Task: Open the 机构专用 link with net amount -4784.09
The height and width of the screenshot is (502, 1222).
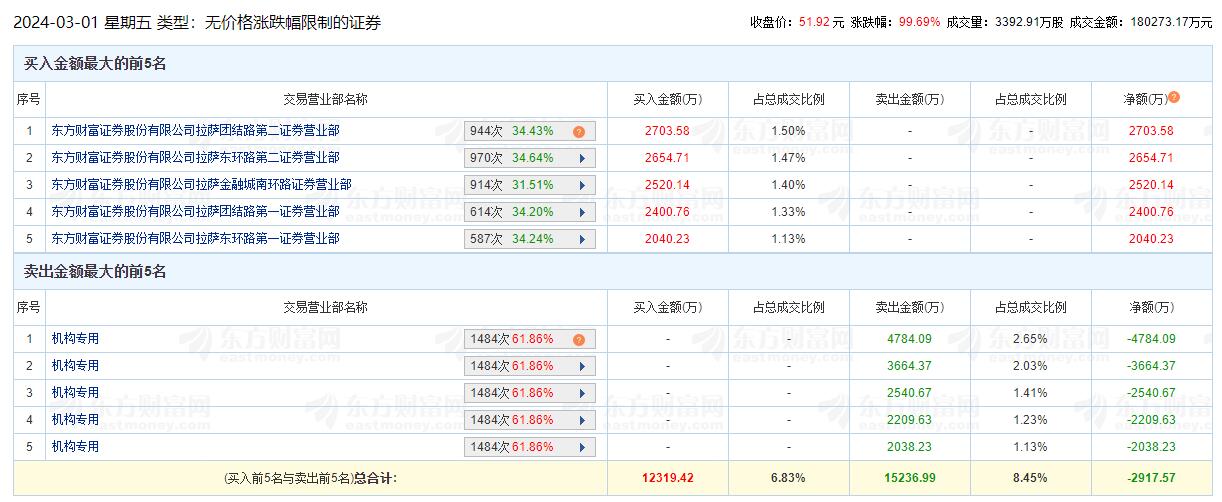Action: click(76, 339)
